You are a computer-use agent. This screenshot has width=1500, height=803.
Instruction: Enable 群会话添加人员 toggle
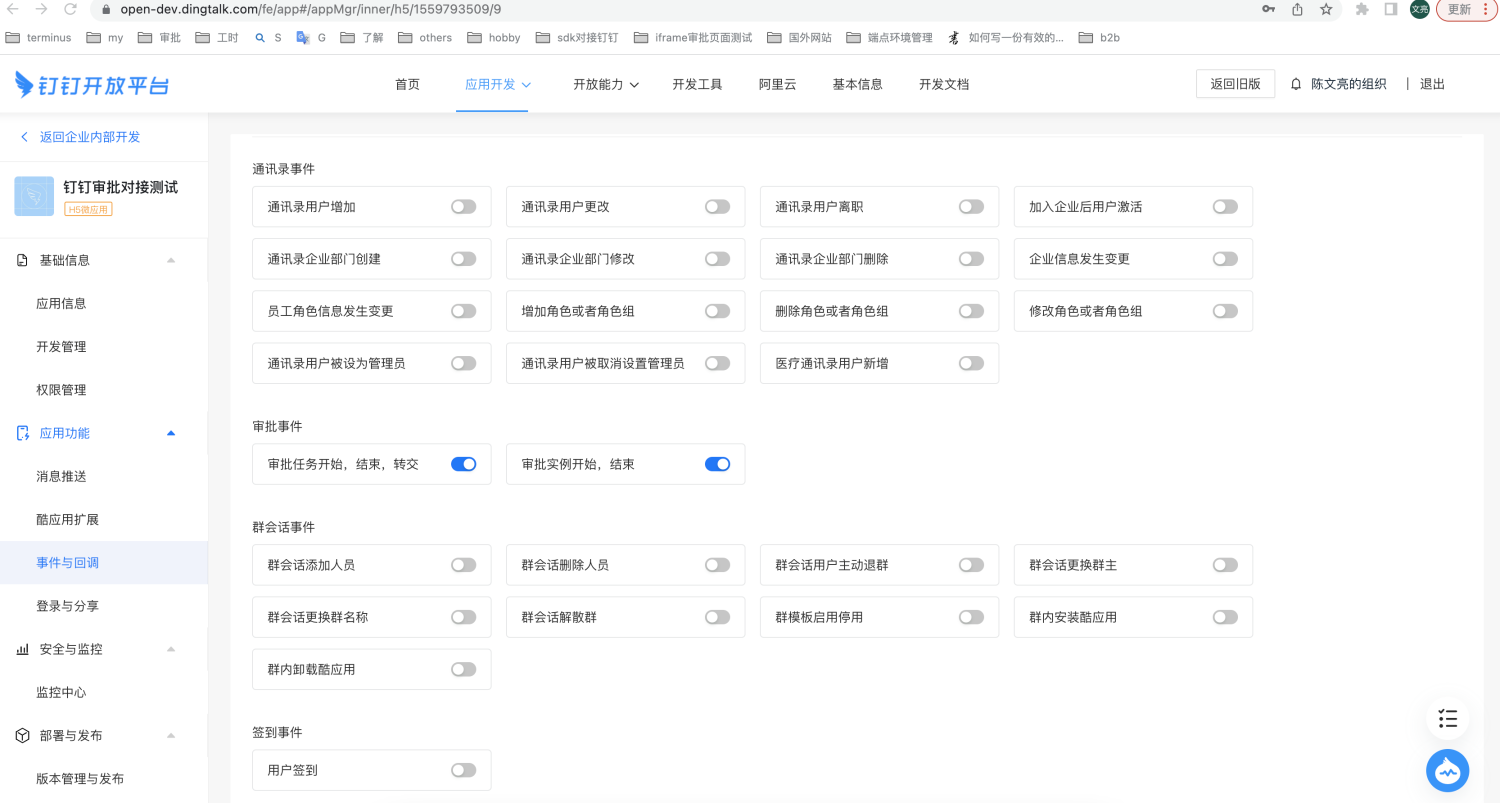click(463, 565)
